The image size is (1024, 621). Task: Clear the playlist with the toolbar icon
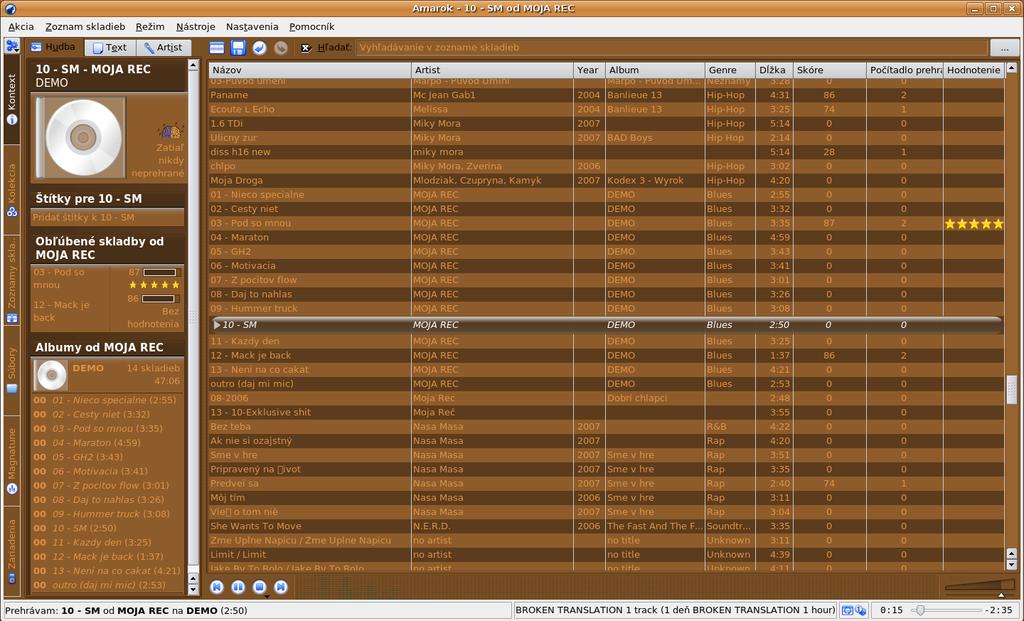point(217,48)
